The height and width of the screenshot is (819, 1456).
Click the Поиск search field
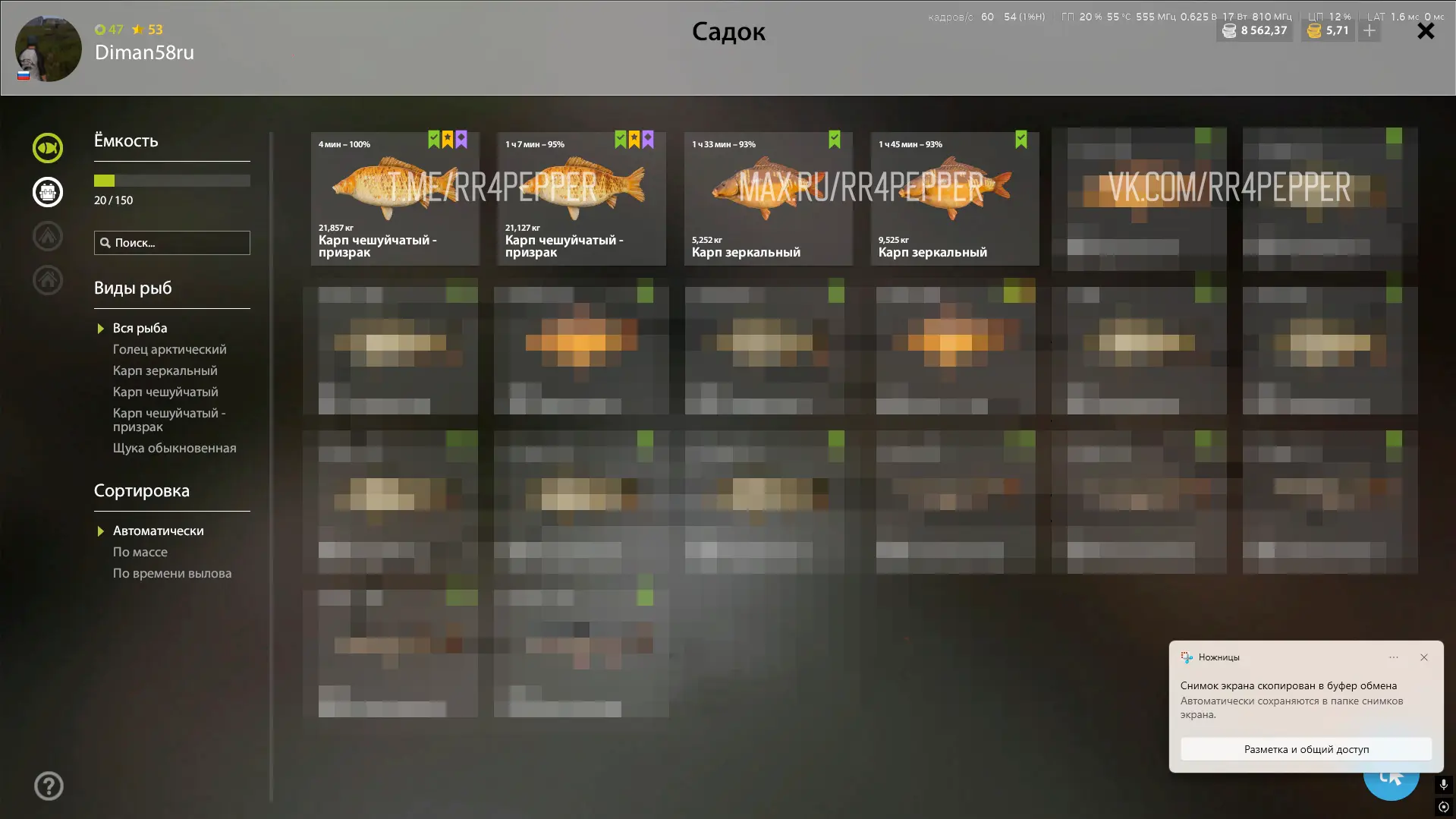(x=172, y=243)
